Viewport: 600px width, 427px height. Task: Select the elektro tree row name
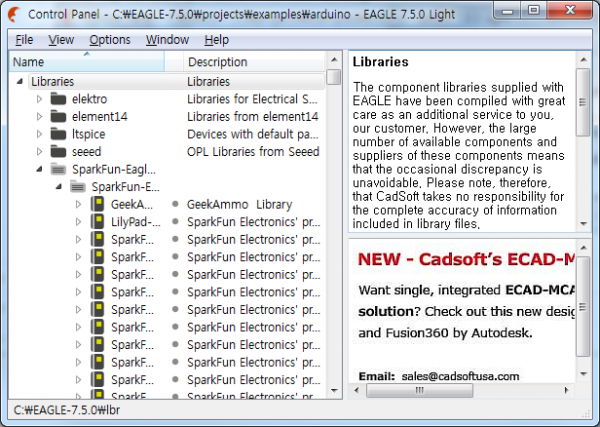(90, 99)
